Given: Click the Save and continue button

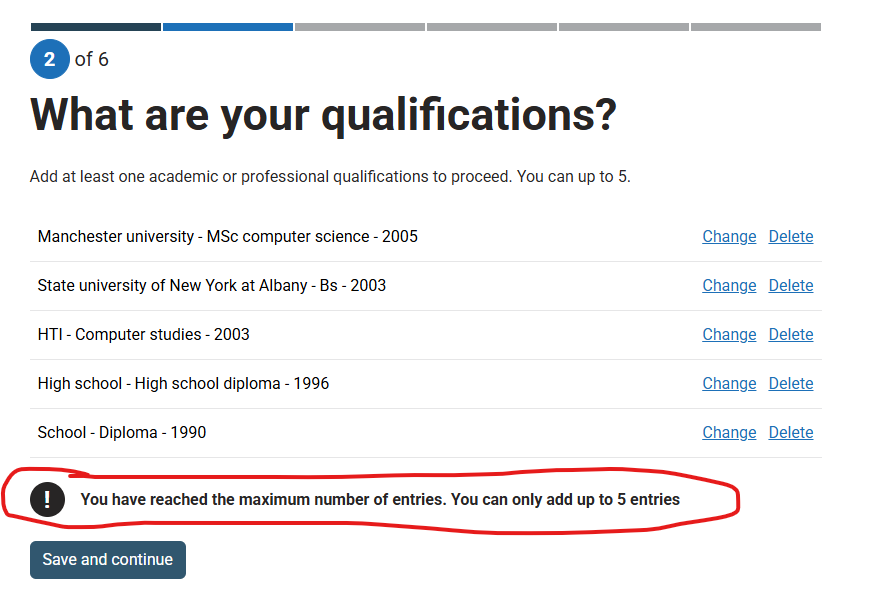Looking at the screenshot, I should [108, 560].
